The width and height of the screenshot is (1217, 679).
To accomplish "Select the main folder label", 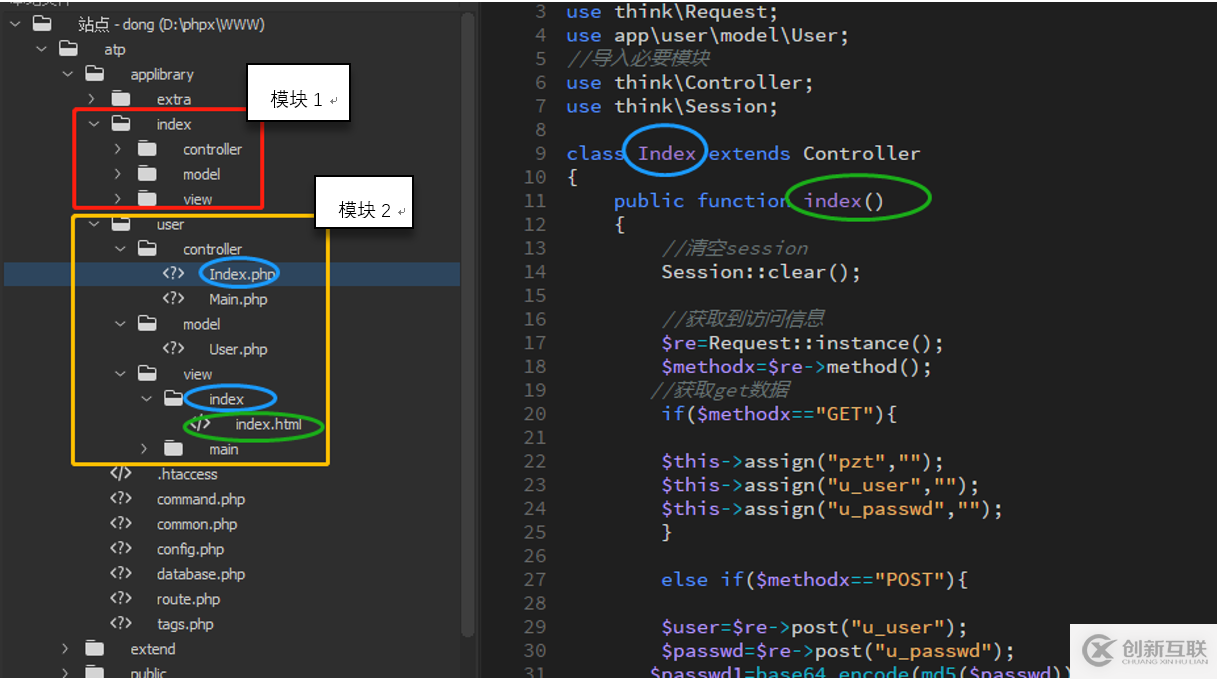I will [x=224, y=449].
